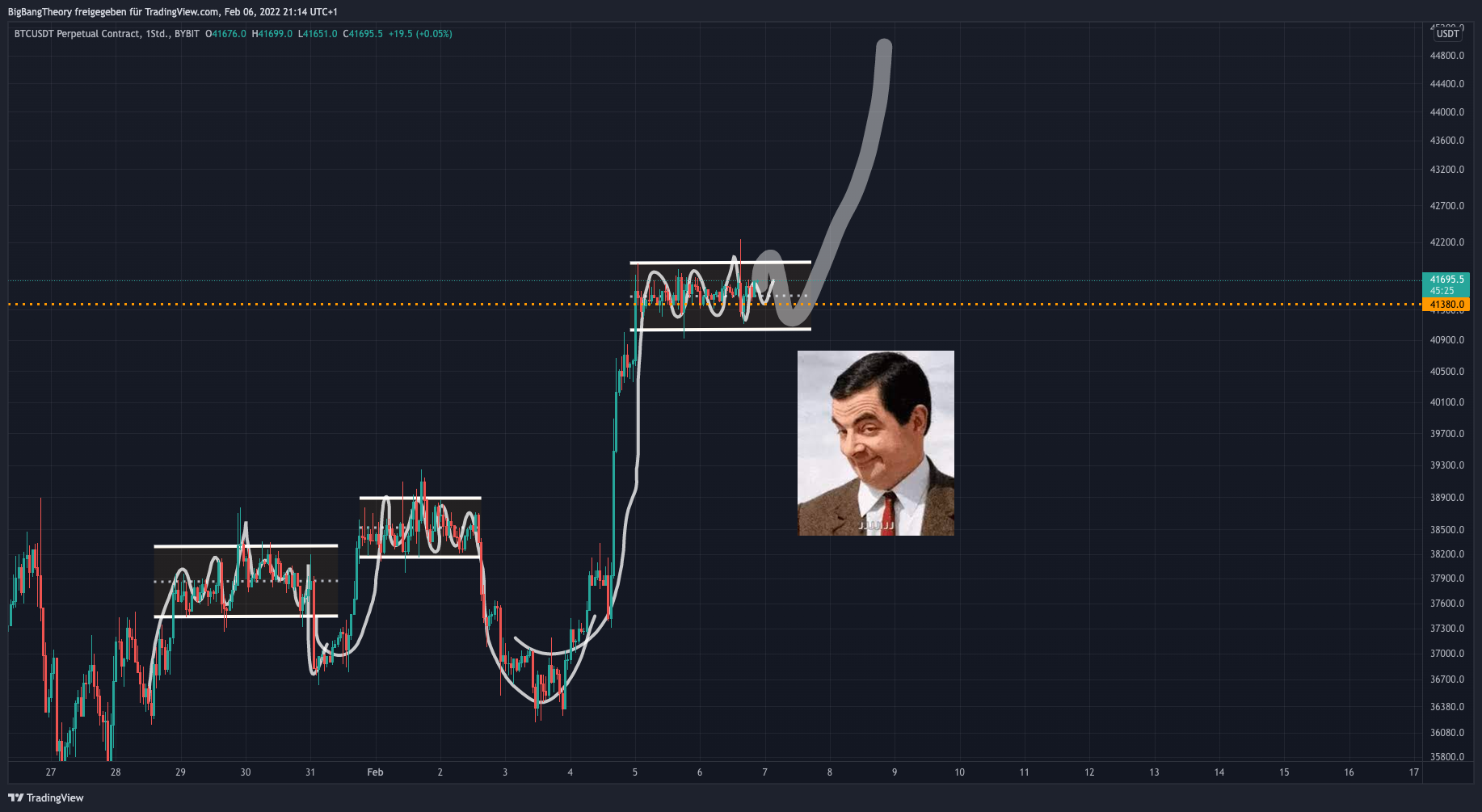The image size is (1482, 812).
Task: Click date 12 on the time axis
Action: (x=1089, y=772)
